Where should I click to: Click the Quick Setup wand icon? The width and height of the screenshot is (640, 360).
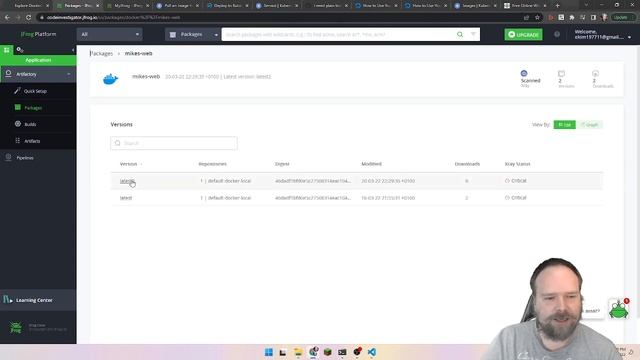pyautogui.click(x=17, y=91)
